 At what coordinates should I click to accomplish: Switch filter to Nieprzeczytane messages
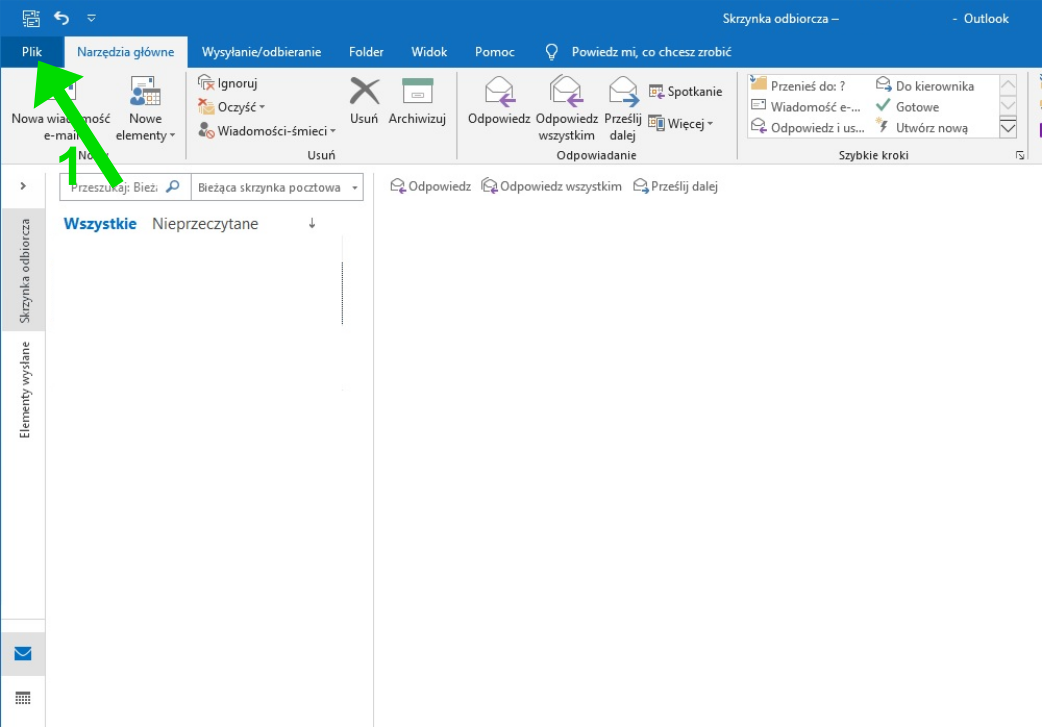(205, 224)
